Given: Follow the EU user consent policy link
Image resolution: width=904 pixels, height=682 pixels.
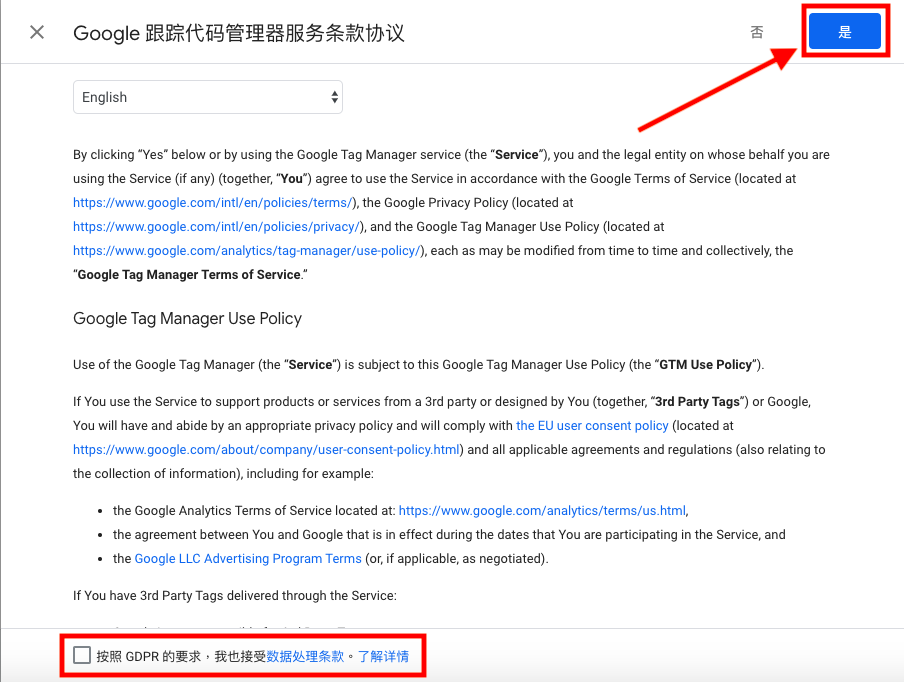Looking at the screenshot, I should click(592, 426).
